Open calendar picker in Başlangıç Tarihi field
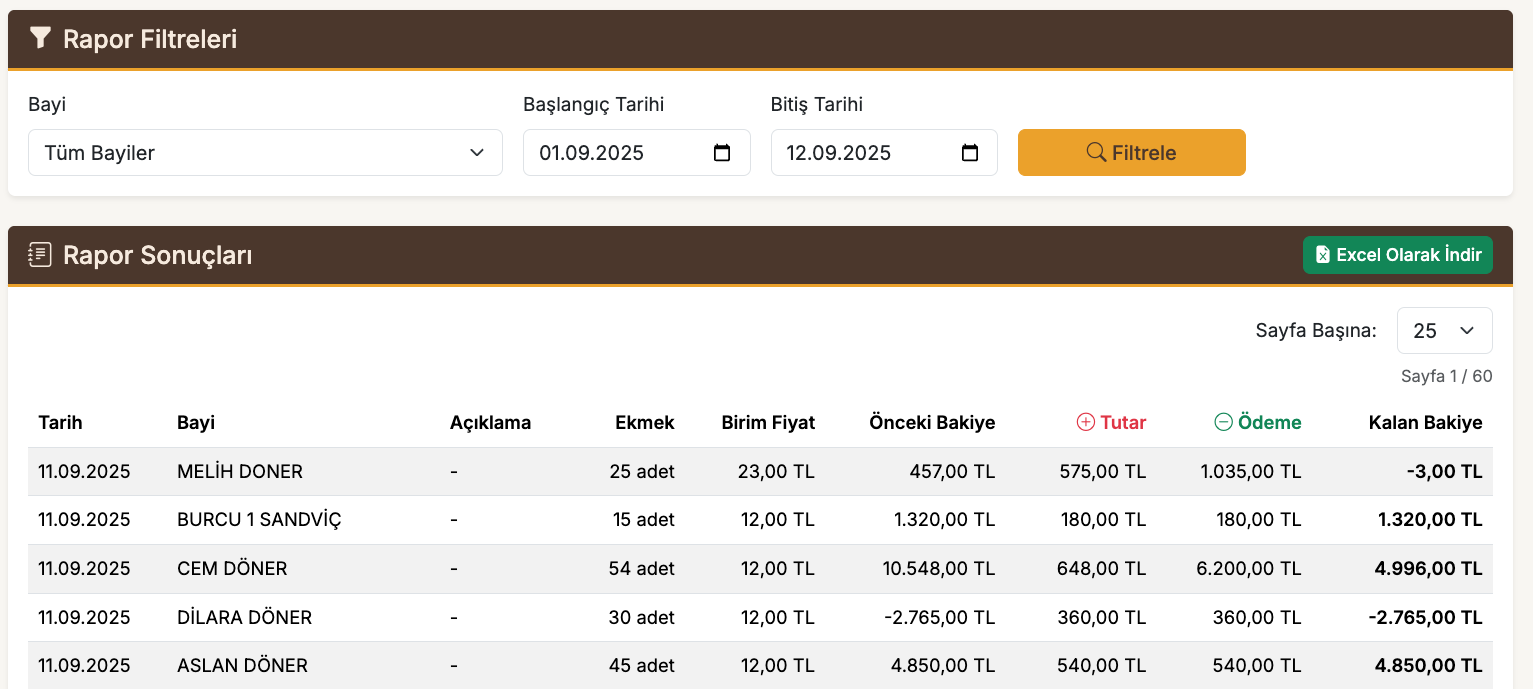 [722, 153]
